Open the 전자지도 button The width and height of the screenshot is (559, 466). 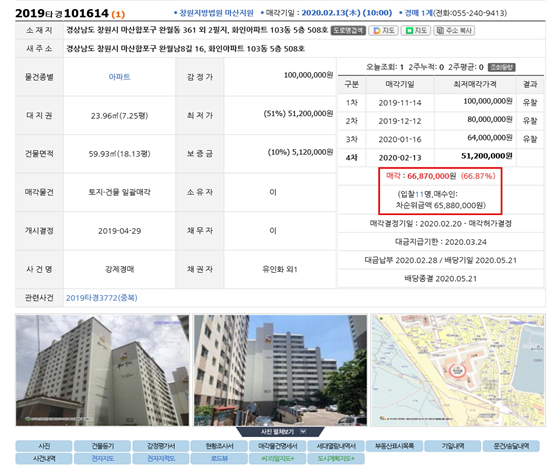point(102,459)
